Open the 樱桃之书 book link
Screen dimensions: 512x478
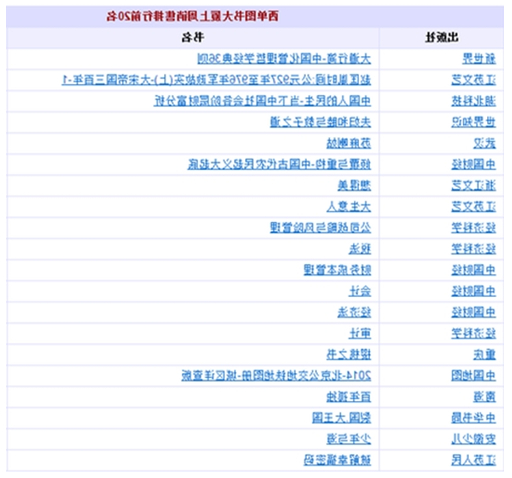pyautogui.click(x=349, y=354)
